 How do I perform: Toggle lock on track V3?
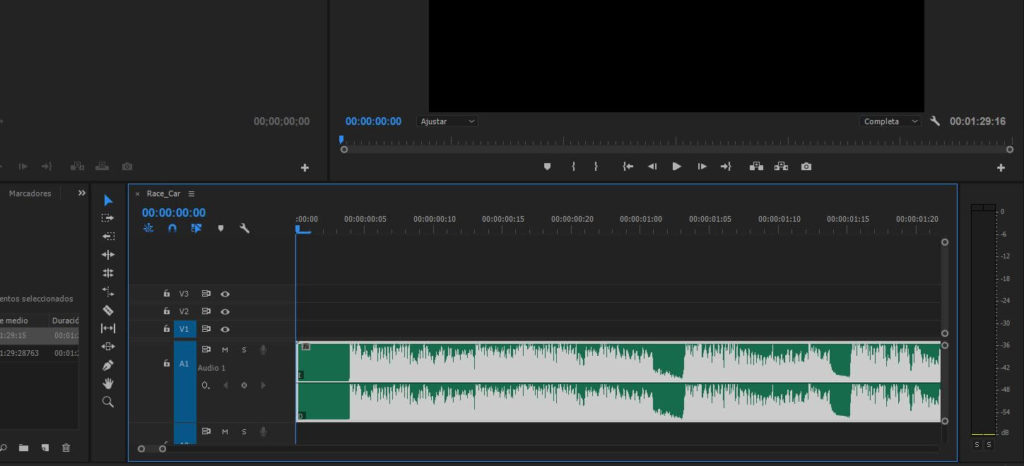(167, 294)
